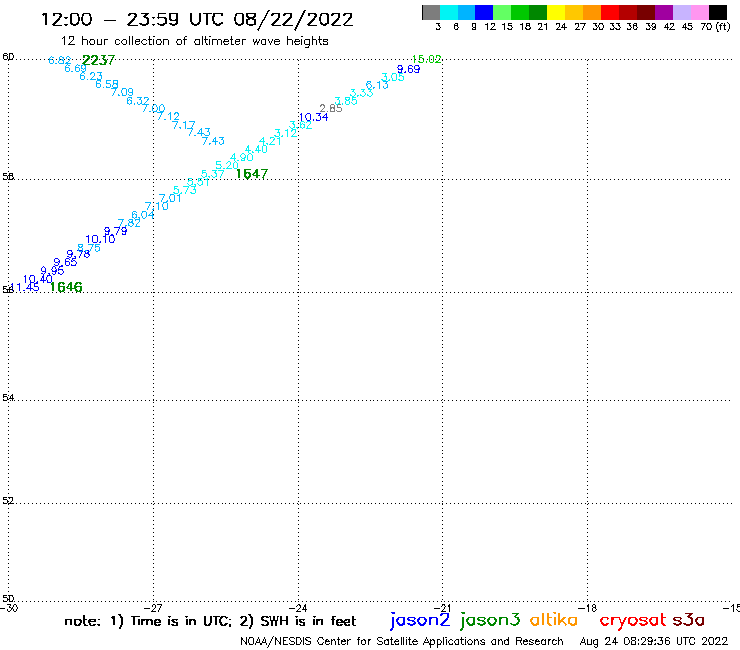Screen dimensions: 740x650
Task: Click the green time label 2237
Action: point(98,60)
